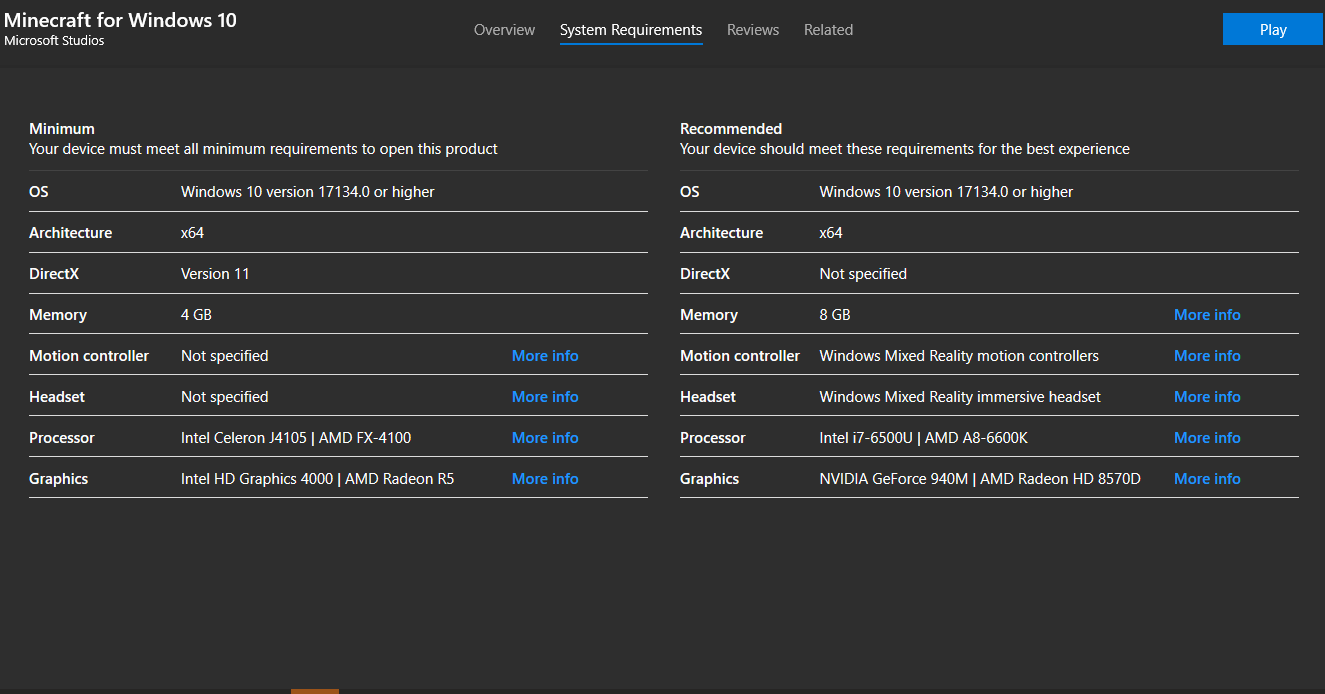
Task: Click More info for recommended Motion controller
Action: [x=1207, y=356]
